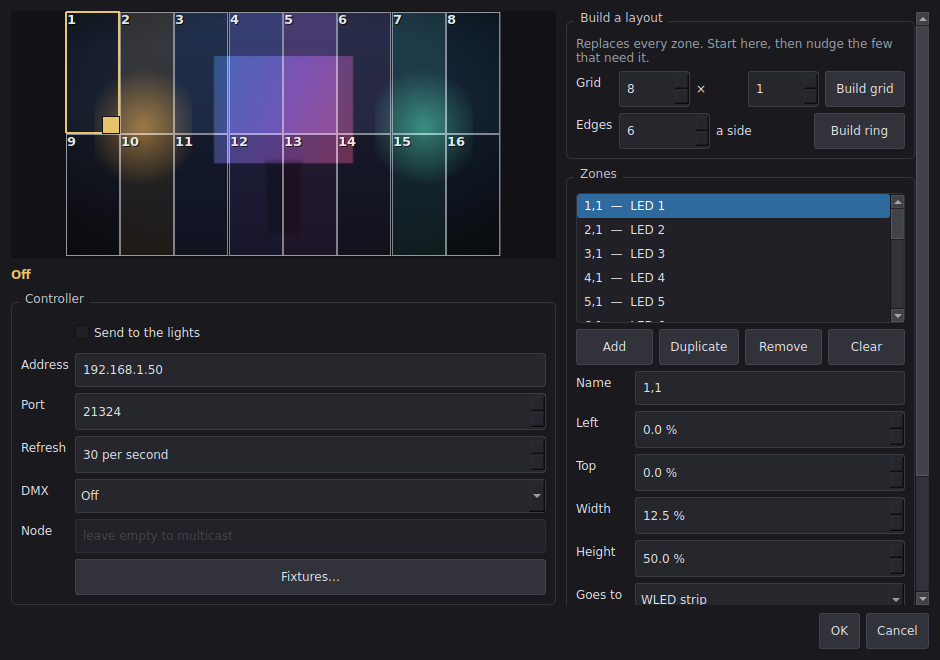Click the Node input field

[310, 536]
